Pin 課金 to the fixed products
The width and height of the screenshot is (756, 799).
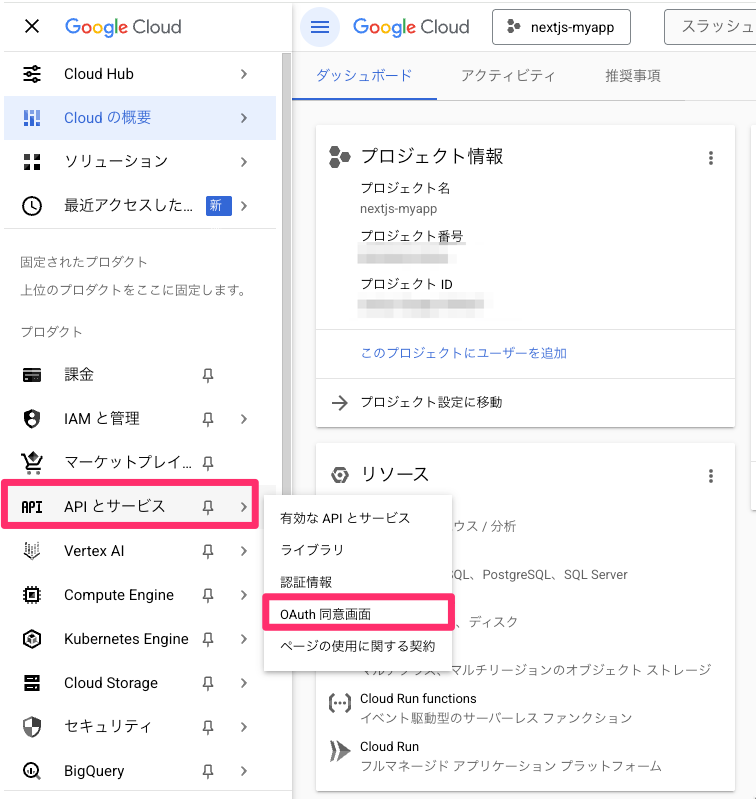(x=208, y=376)
